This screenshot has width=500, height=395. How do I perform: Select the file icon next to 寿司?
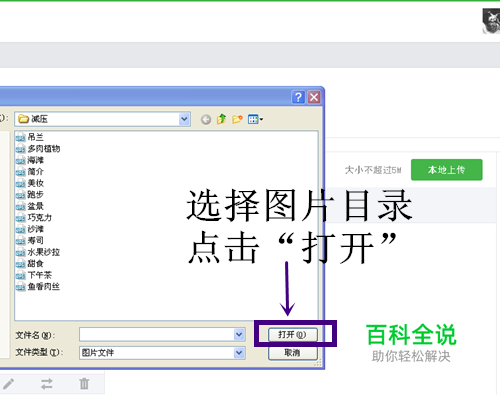tap(21, 240)
